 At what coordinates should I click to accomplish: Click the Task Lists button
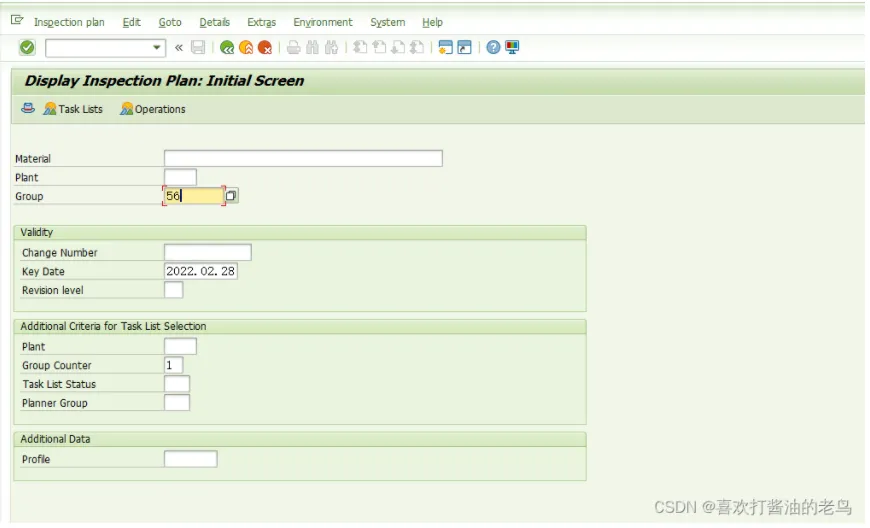click(73, 109)
